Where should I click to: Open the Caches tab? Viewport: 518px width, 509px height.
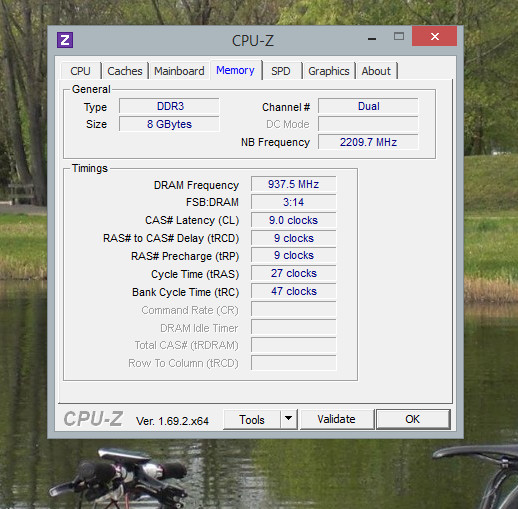tap(125, 71)
